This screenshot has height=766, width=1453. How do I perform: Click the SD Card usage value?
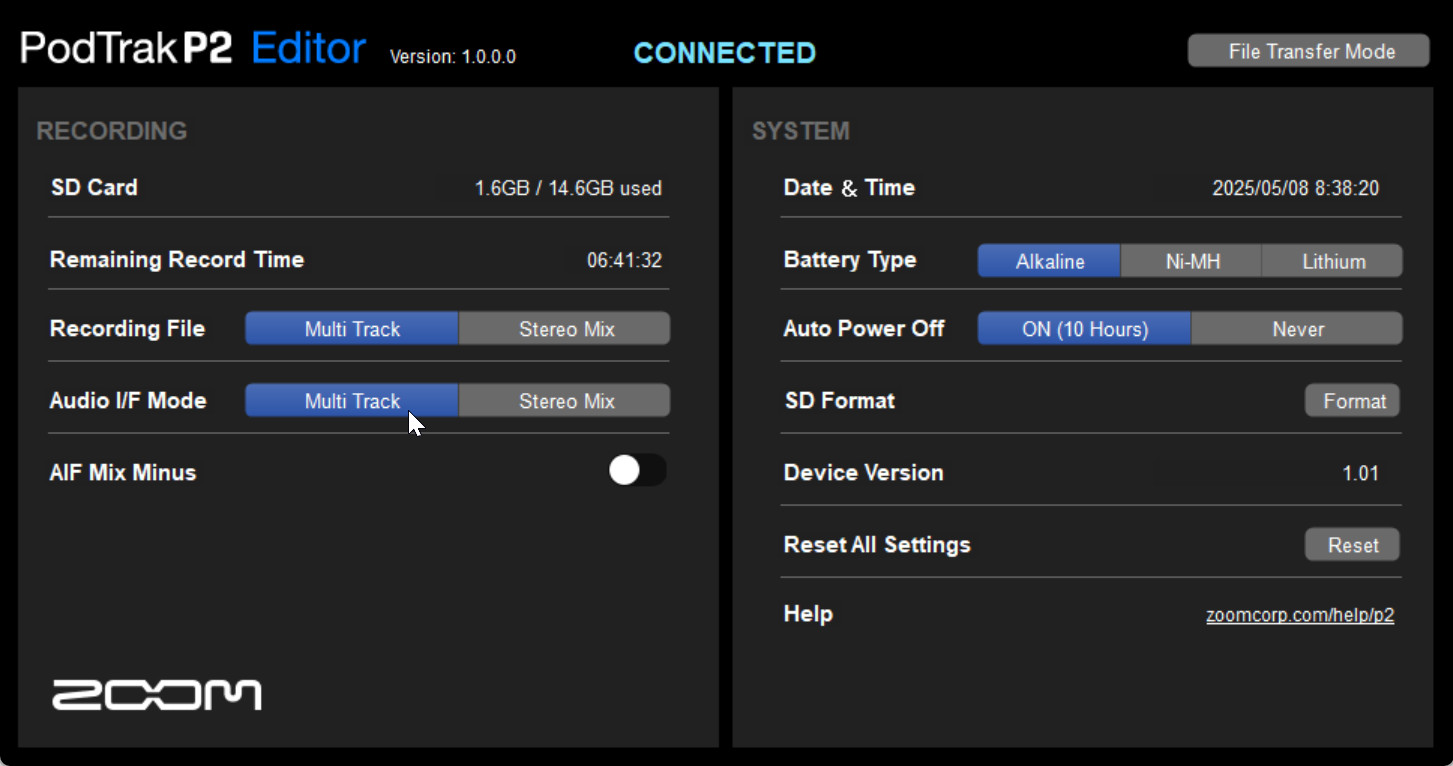pos(568,188)
